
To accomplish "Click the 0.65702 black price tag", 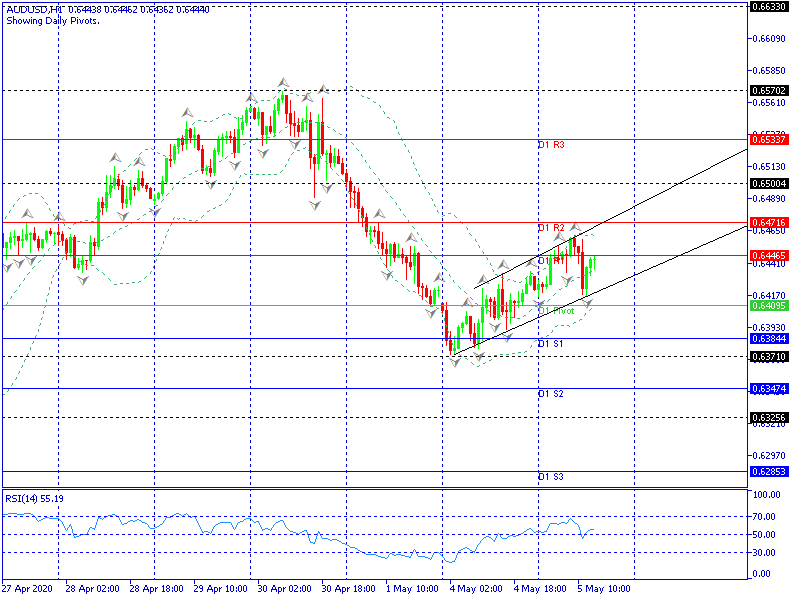I will (x=769, y=91).
